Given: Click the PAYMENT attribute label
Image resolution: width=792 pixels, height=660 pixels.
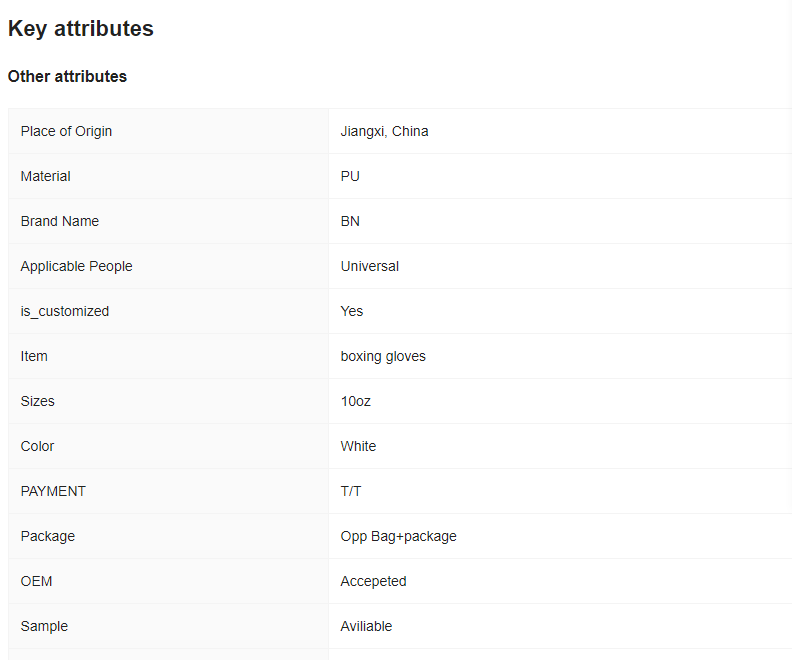Looking at the screenshot, I should pyautogui.click(x=53, y=491).
